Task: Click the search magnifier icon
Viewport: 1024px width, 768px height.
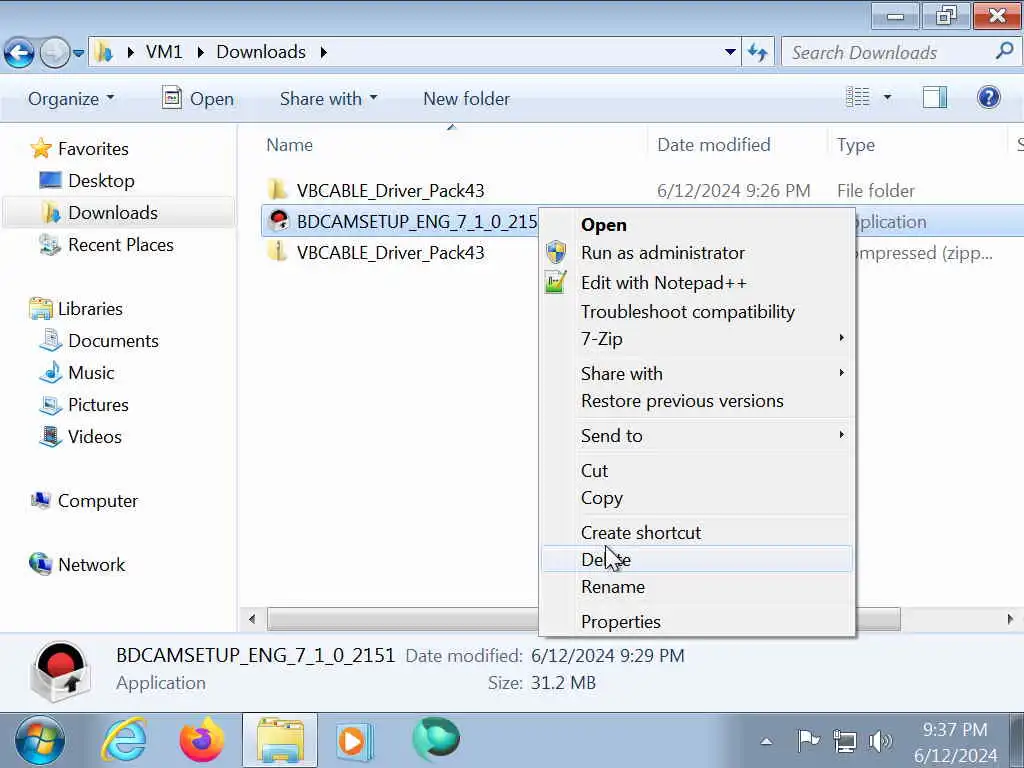Action: click(x=1005, y=50)
